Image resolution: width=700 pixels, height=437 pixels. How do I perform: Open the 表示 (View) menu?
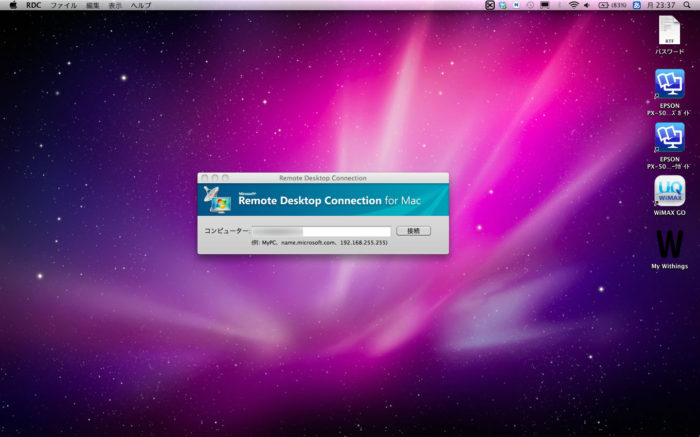coord(115,5)
